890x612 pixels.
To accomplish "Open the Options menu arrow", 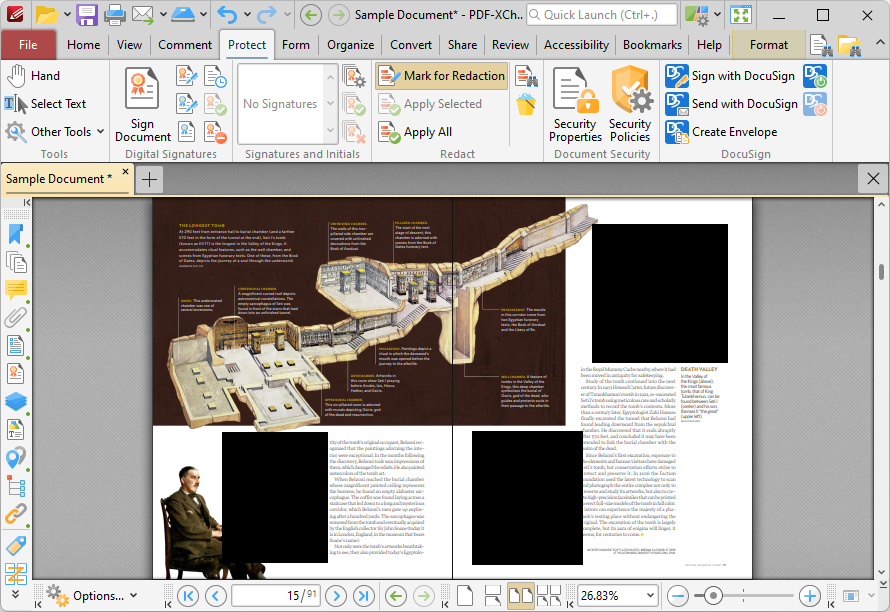I will 133,596.
